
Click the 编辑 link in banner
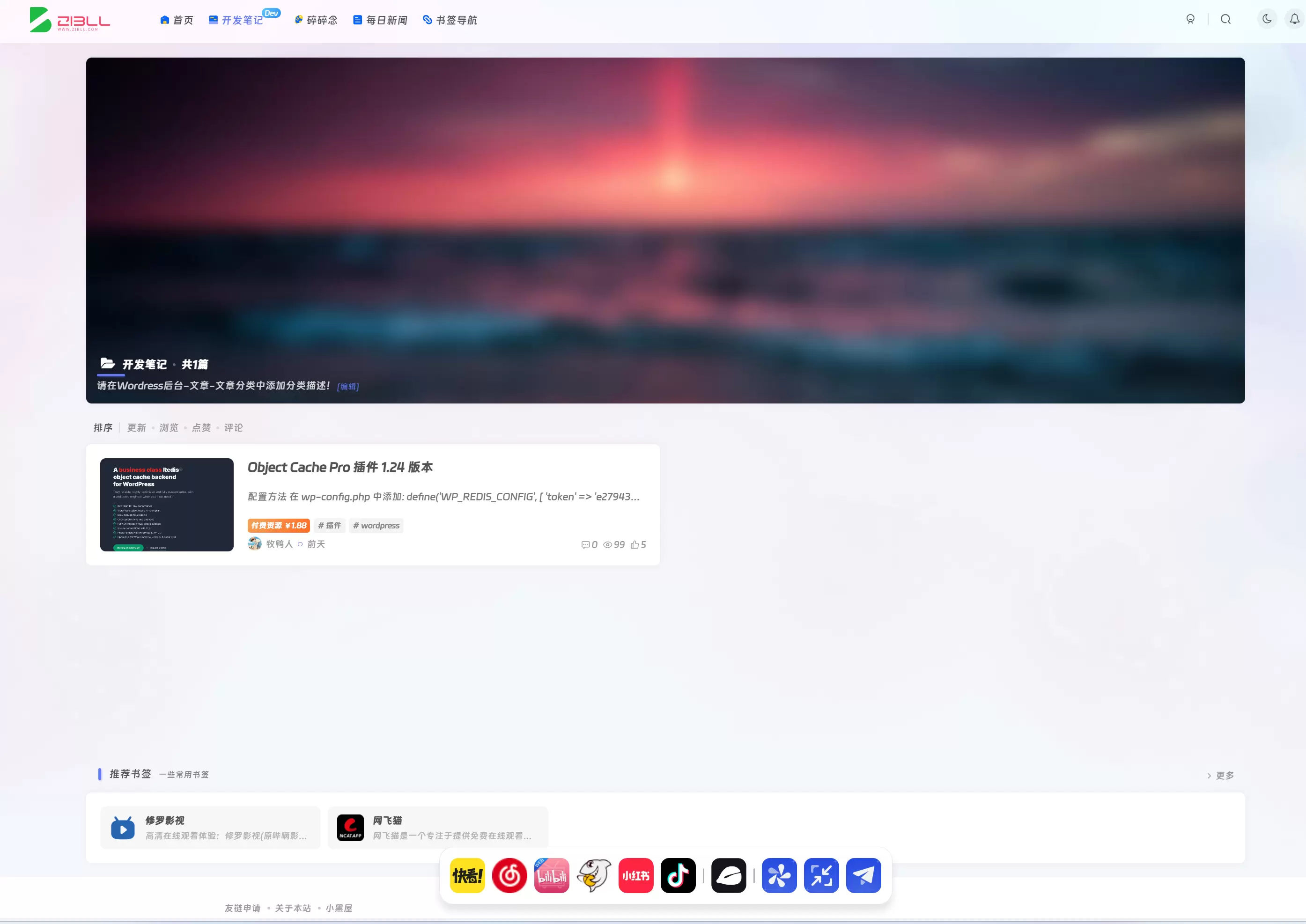click(x=348, y=386)
